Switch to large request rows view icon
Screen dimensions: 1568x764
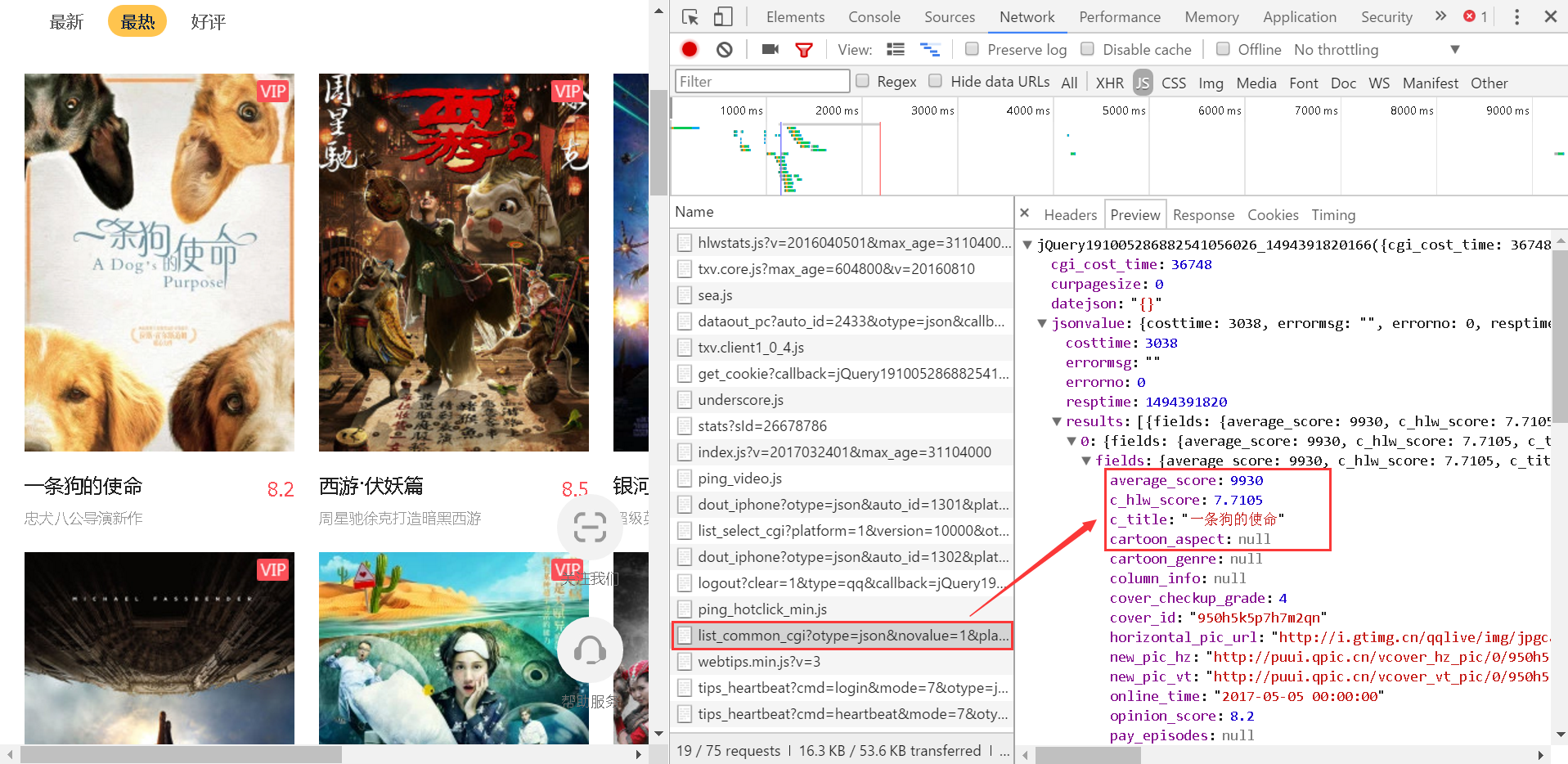coord(896,50)
